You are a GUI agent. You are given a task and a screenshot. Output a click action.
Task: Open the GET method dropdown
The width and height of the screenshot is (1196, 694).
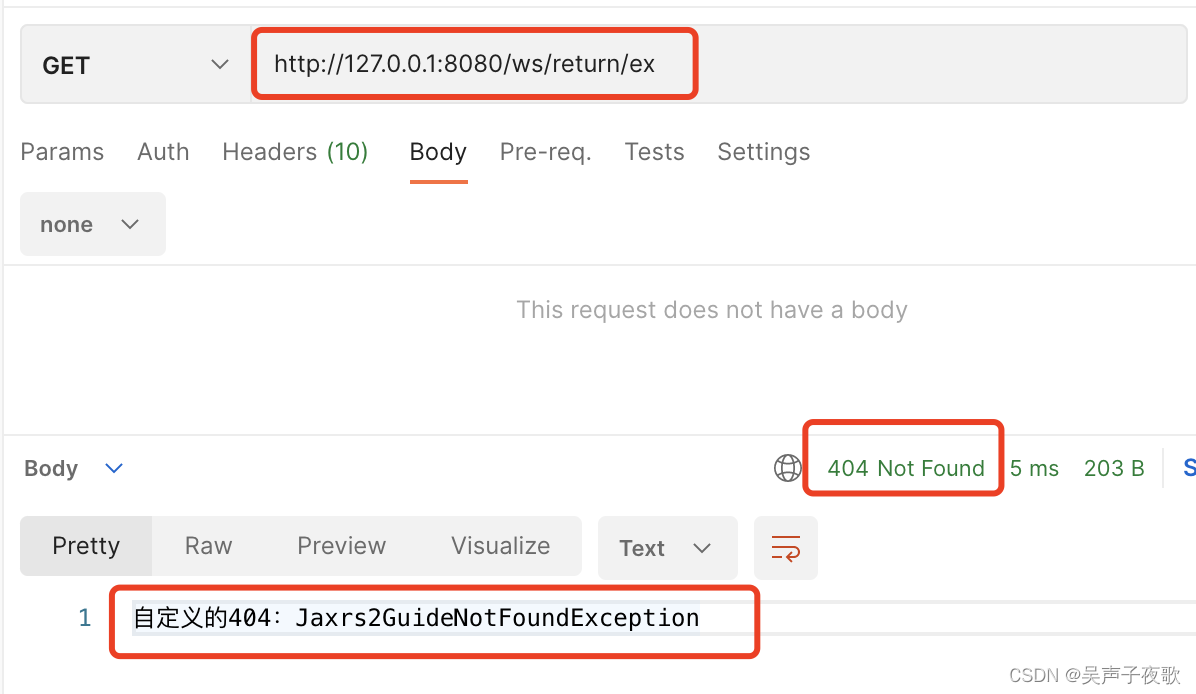(x=136, y=65)
